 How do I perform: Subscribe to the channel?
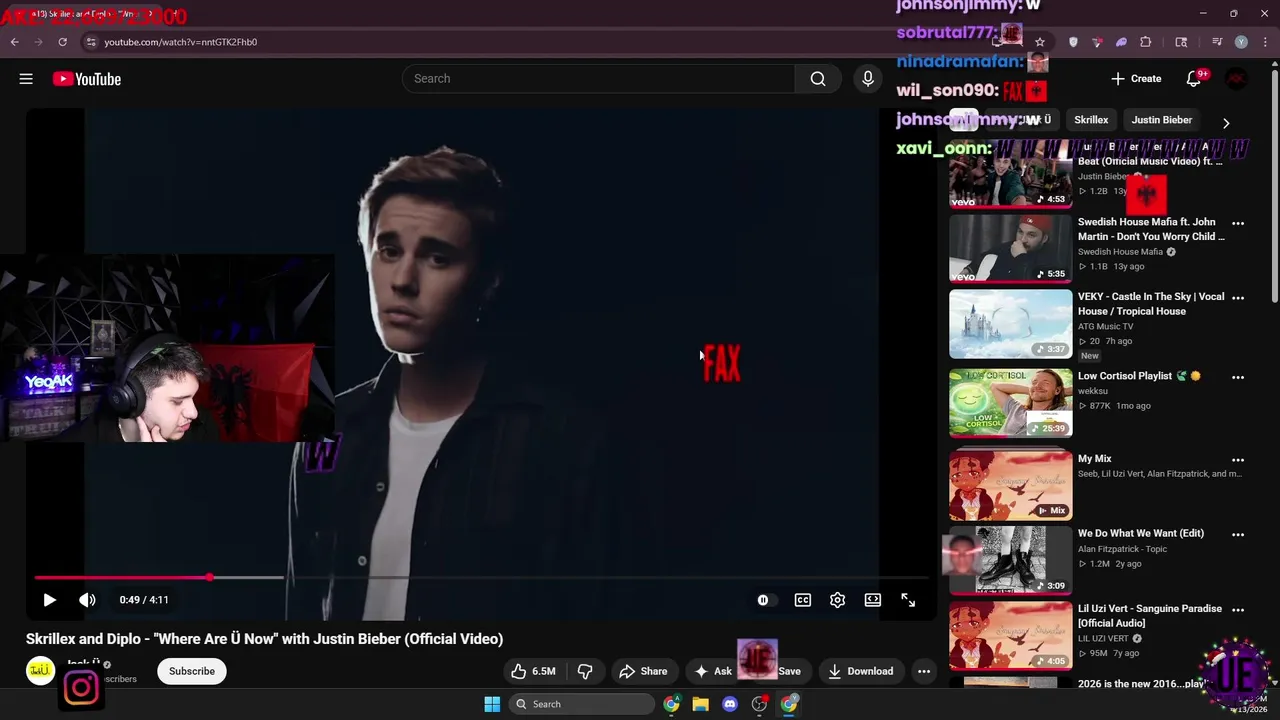[x=192, y=671]
